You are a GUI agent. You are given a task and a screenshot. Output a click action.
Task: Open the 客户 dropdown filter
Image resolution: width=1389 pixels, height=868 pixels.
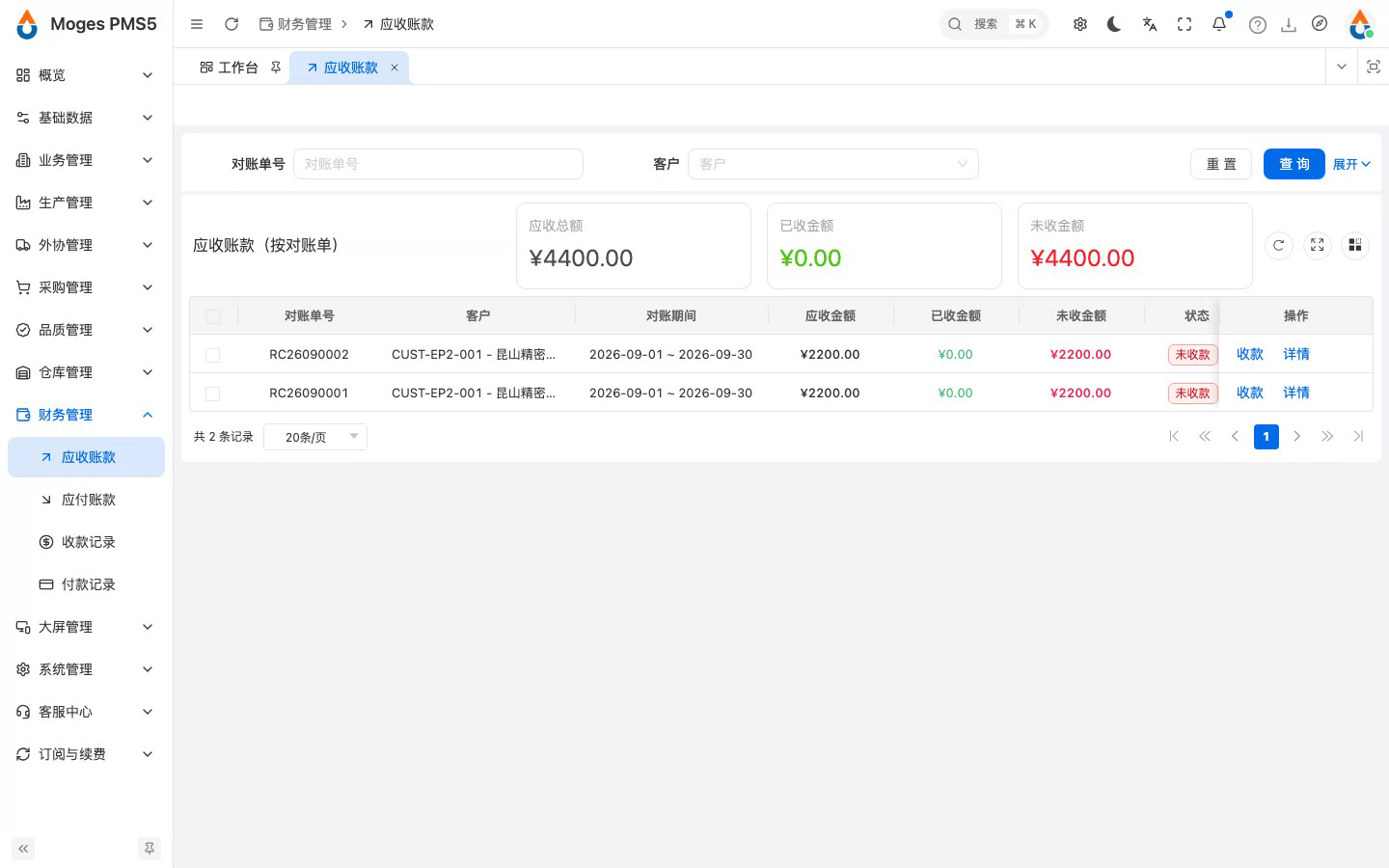tap(833, 164)
